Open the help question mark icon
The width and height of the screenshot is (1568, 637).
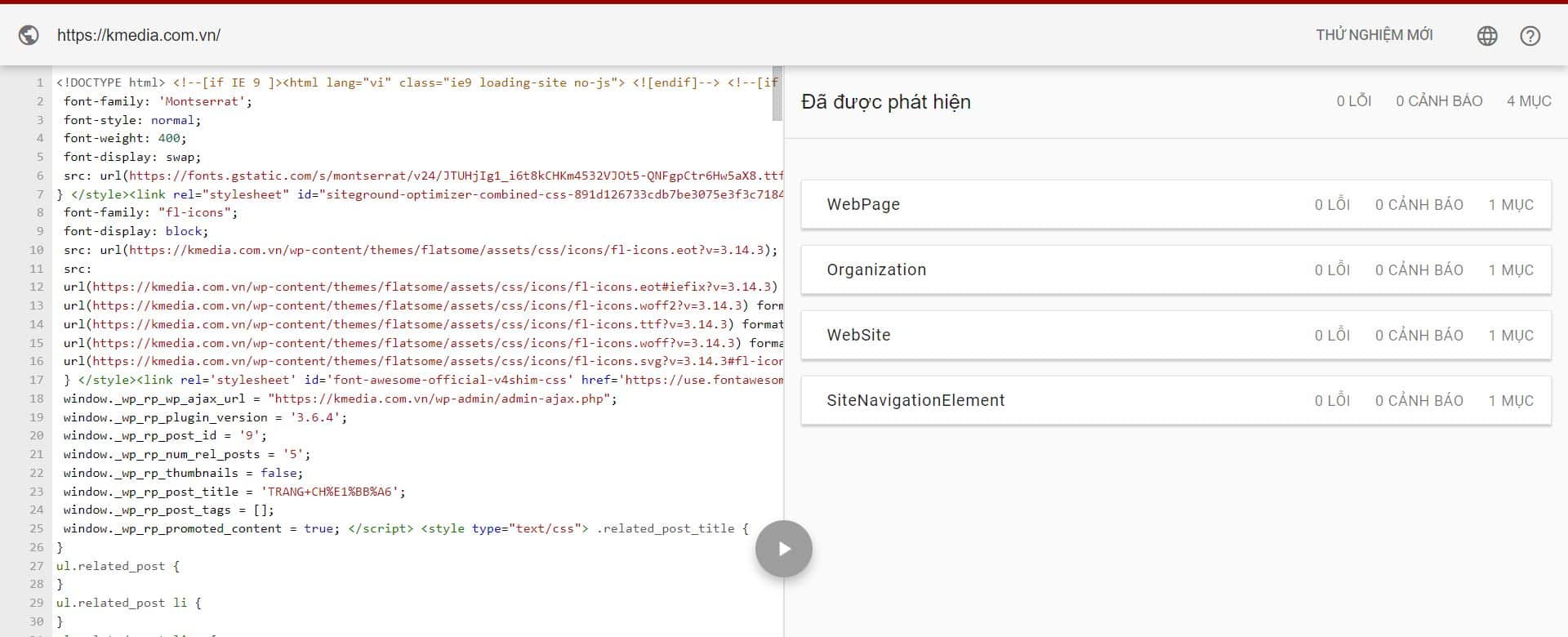tap(1530, 35)
